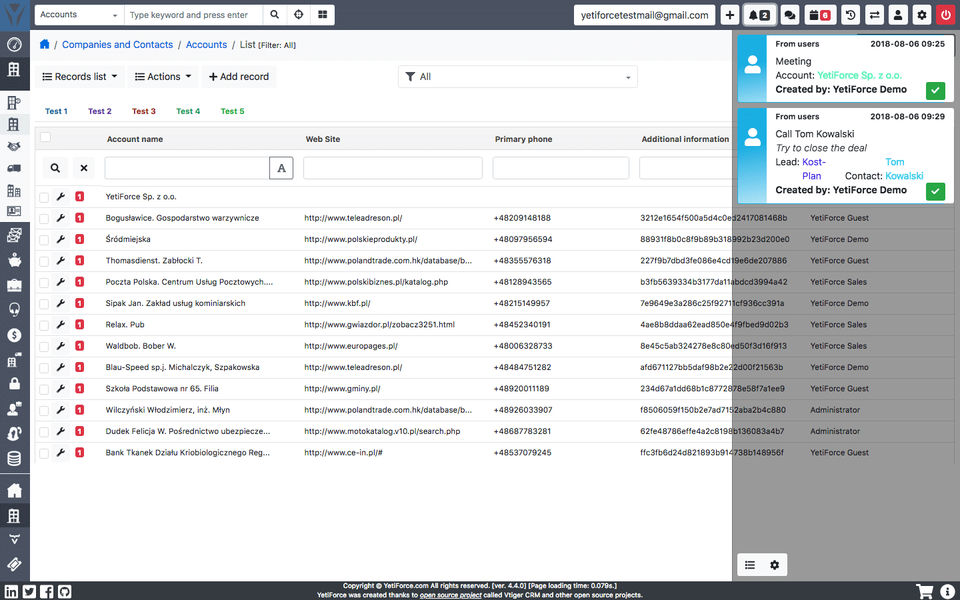
Task: Open dashboard gauge icon in sidebar
Action: point(14,44)
